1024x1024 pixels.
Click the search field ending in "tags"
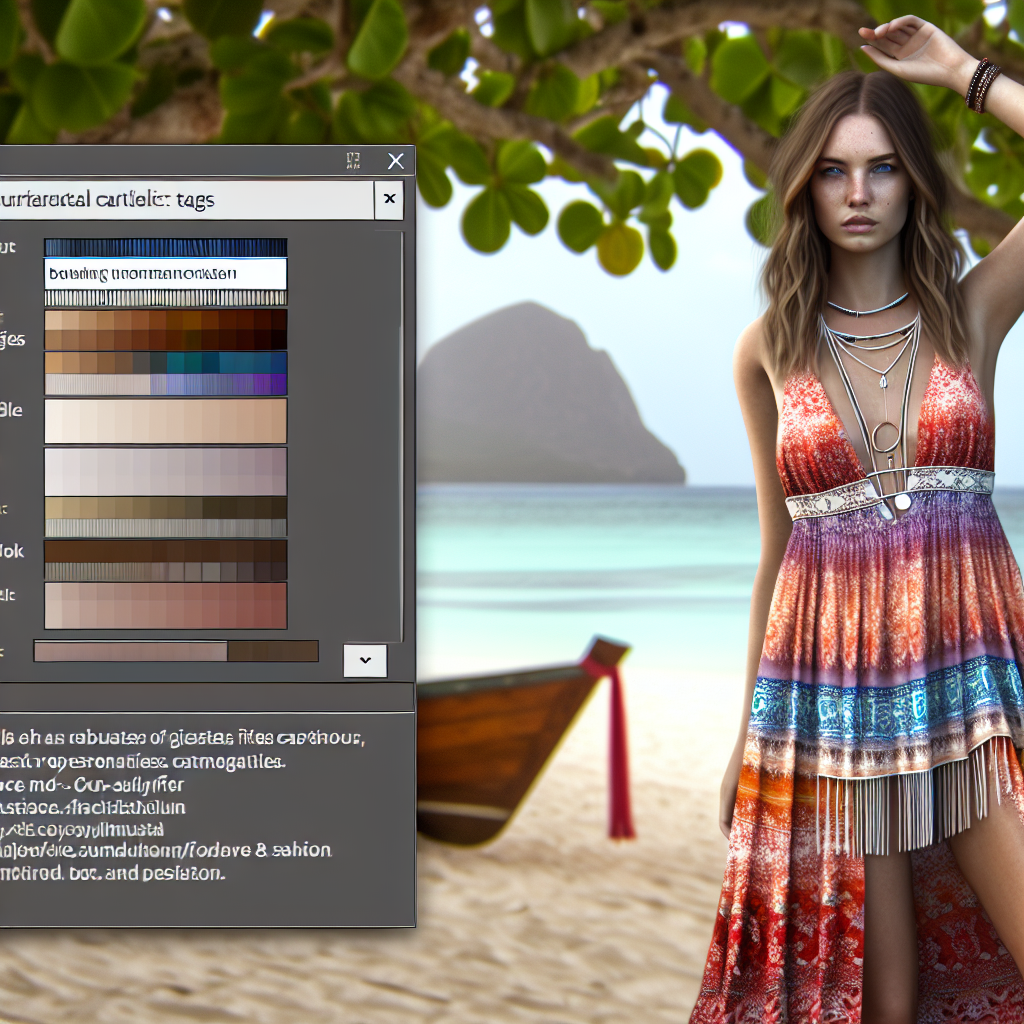pos(186,200)
